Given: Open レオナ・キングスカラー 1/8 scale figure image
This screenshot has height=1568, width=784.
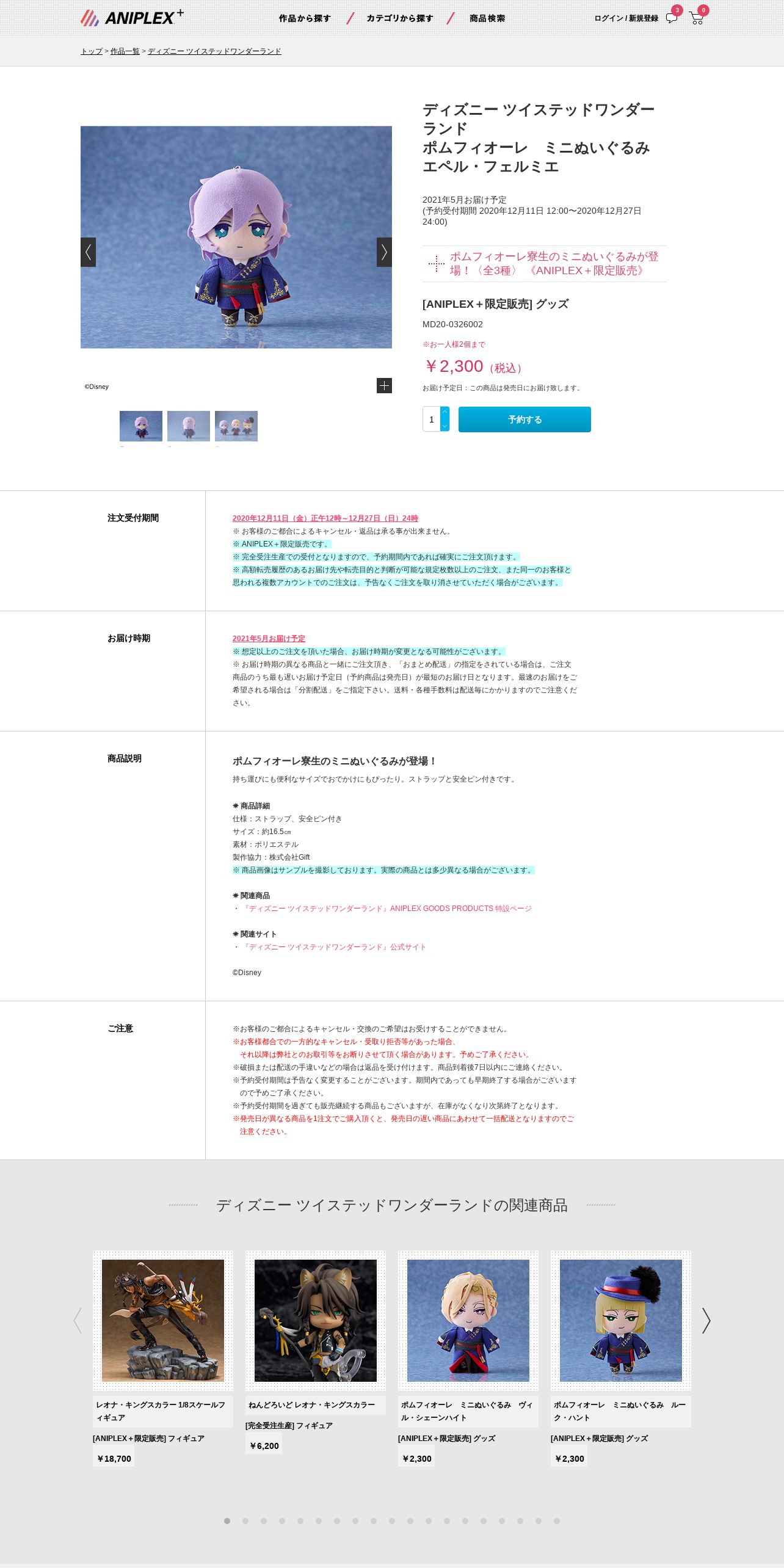Looking at the screenshot, I should coord(163,1321).
